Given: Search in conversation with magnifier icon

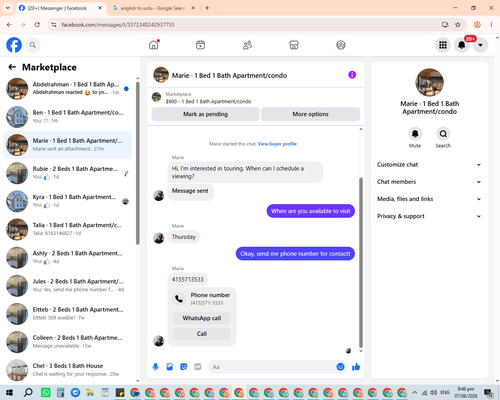Looking at the screenshot, I should pyautogui.click(x=443, y=134).
